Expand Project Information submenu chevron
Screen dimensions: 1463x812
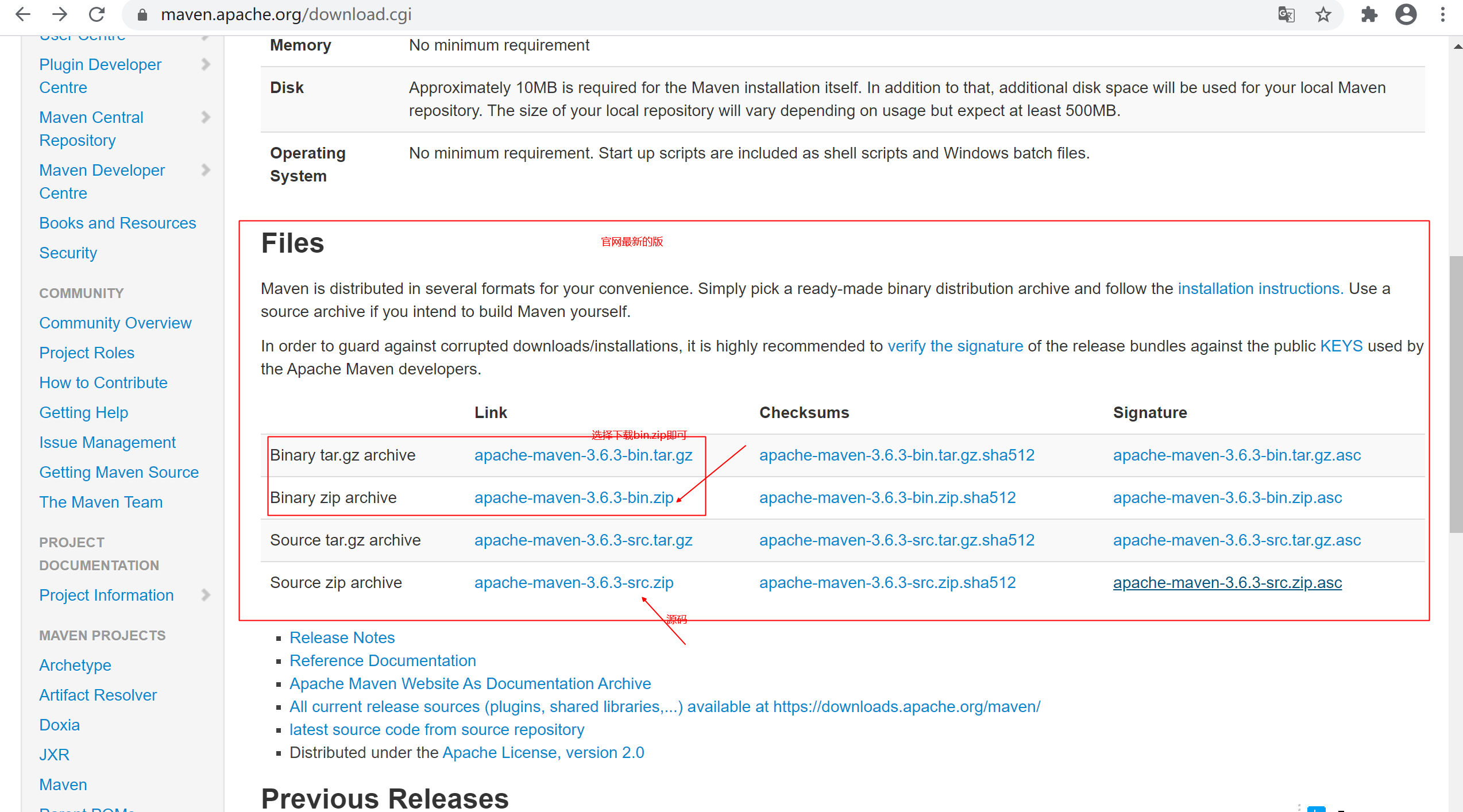coord(206,595)
